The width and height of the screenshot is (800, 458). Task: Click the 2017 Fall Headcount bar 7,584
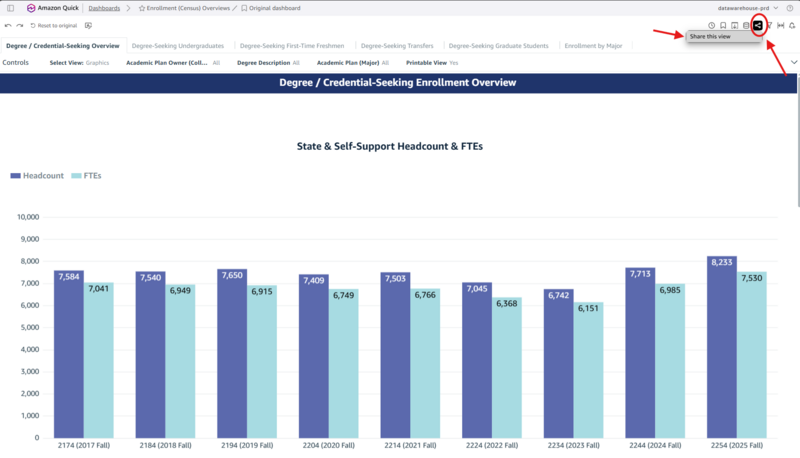[69, 354]
